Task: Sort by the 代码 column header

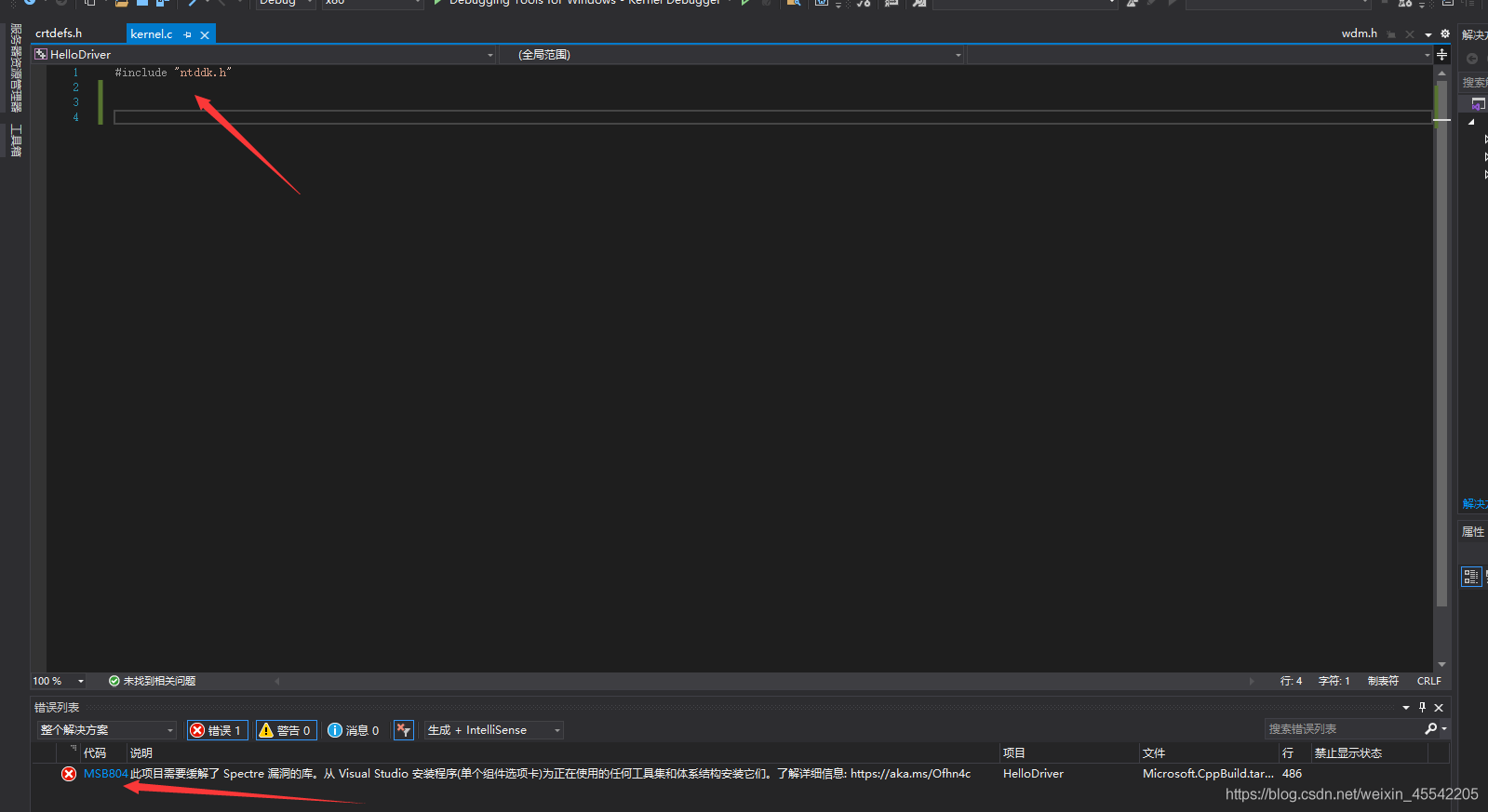Action: [x=95, y=753]
